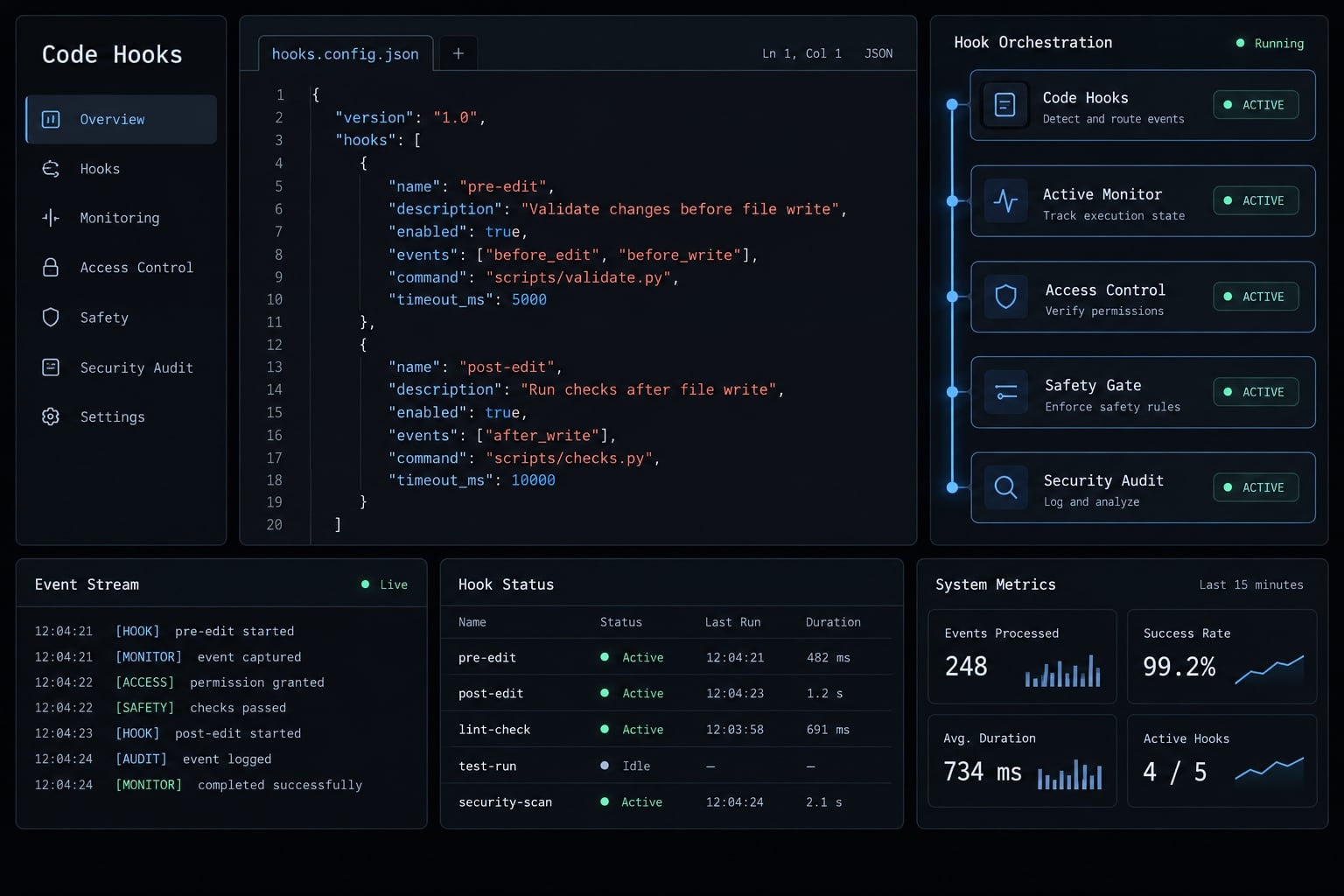Click the Active Monitor pulse icon

[x=1005, y=201]
